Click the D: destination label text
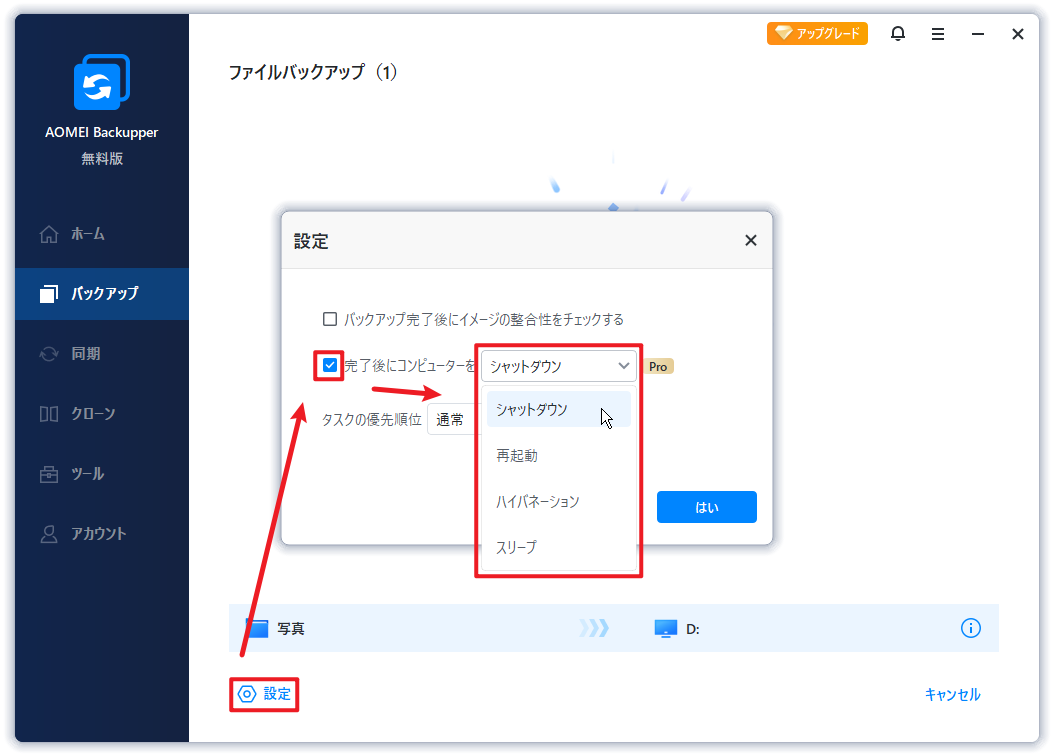The height and width of the screenshot is (755, 1056). click(x=692, y=629)
